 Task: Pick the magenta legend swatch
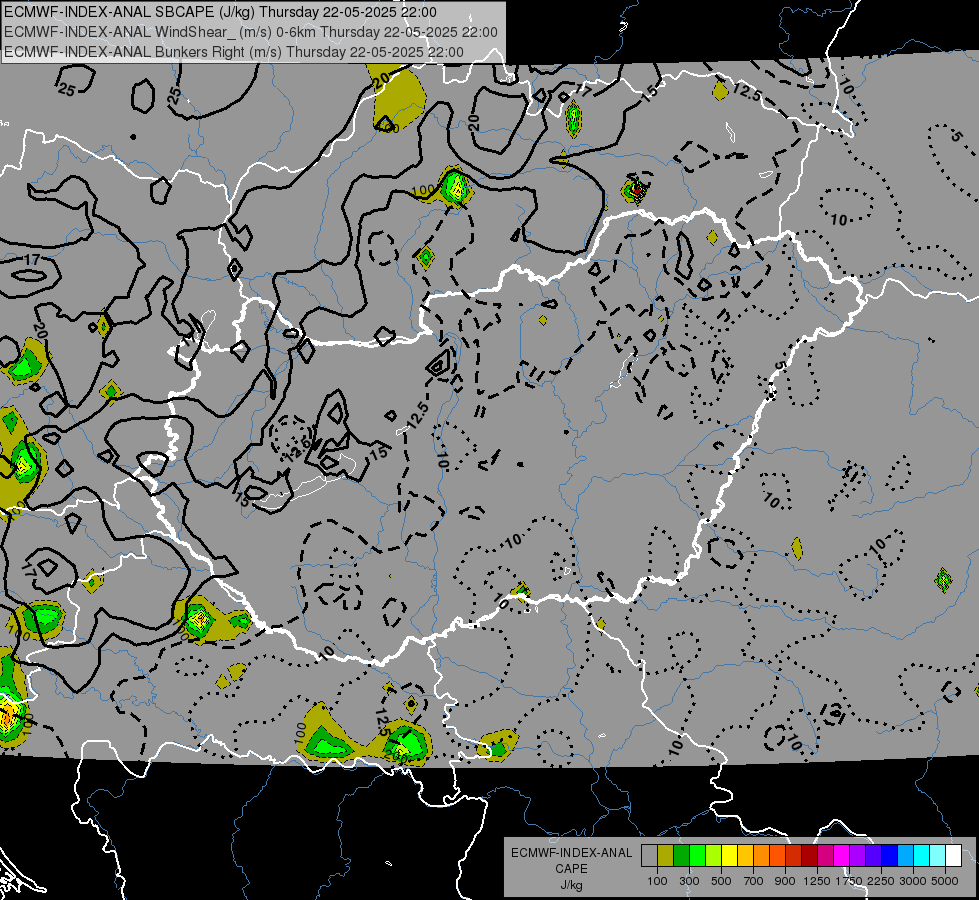[x=842, y=856]
